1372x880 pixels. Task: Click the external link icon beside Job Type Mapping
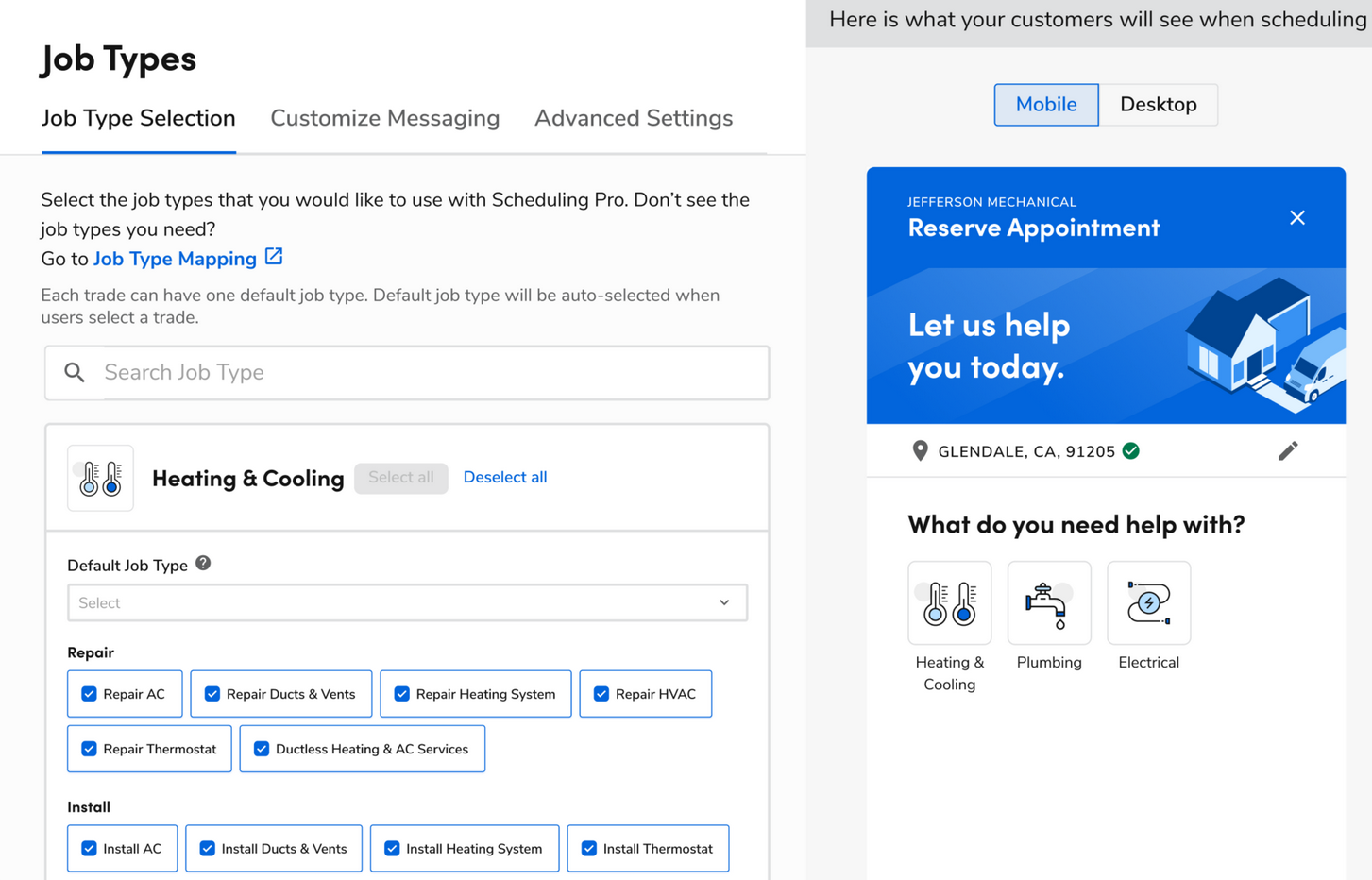[x=274, y=257]
